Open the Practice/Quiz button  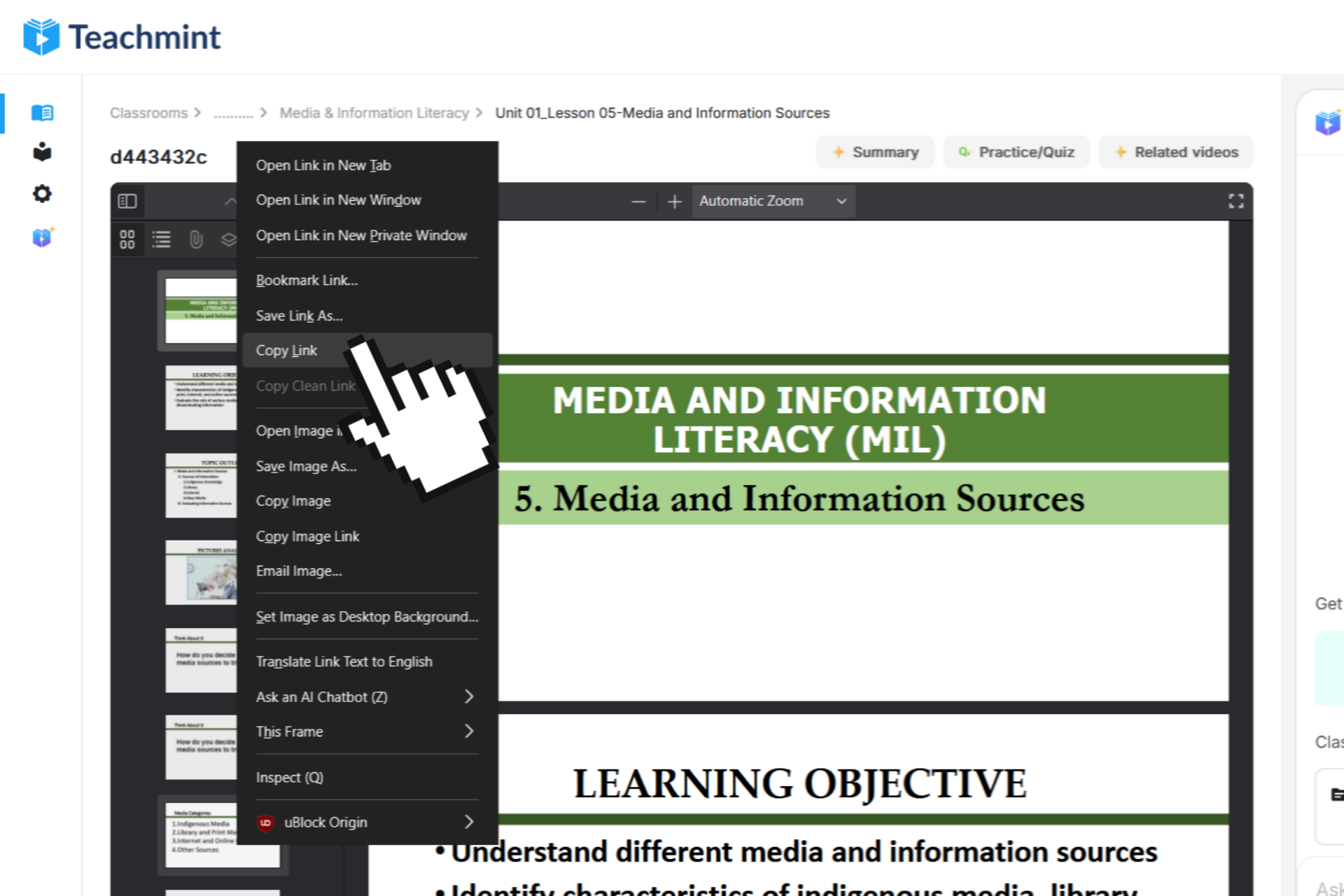coord(1016,152)
